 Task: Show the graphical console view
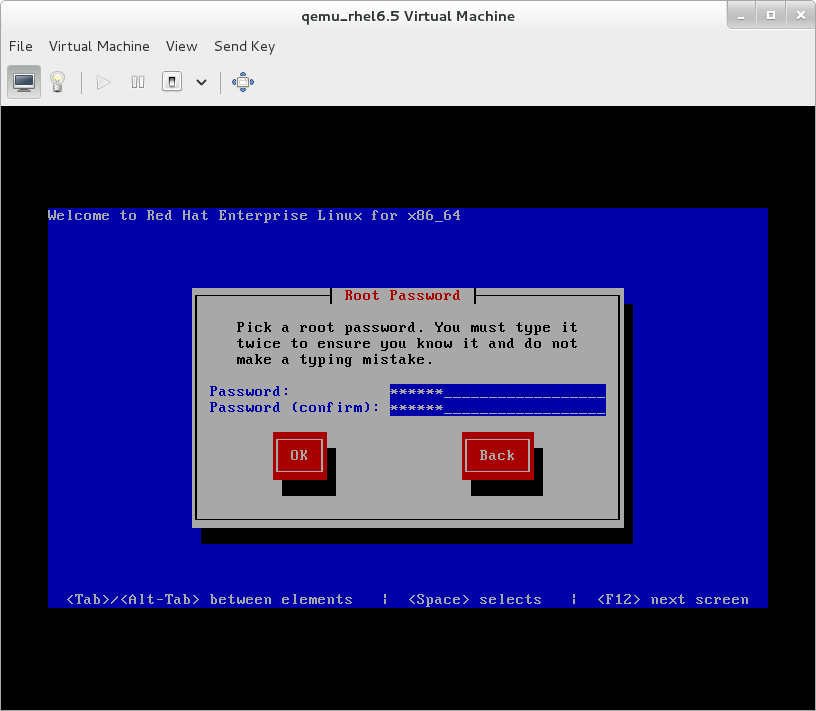point(24,82)
